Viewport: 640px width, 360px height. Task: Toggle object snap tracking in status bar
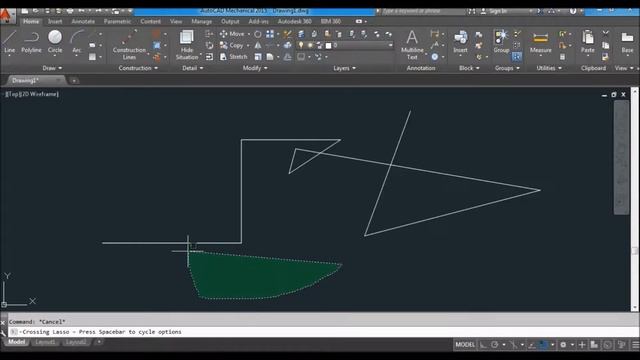pos(531,345)
